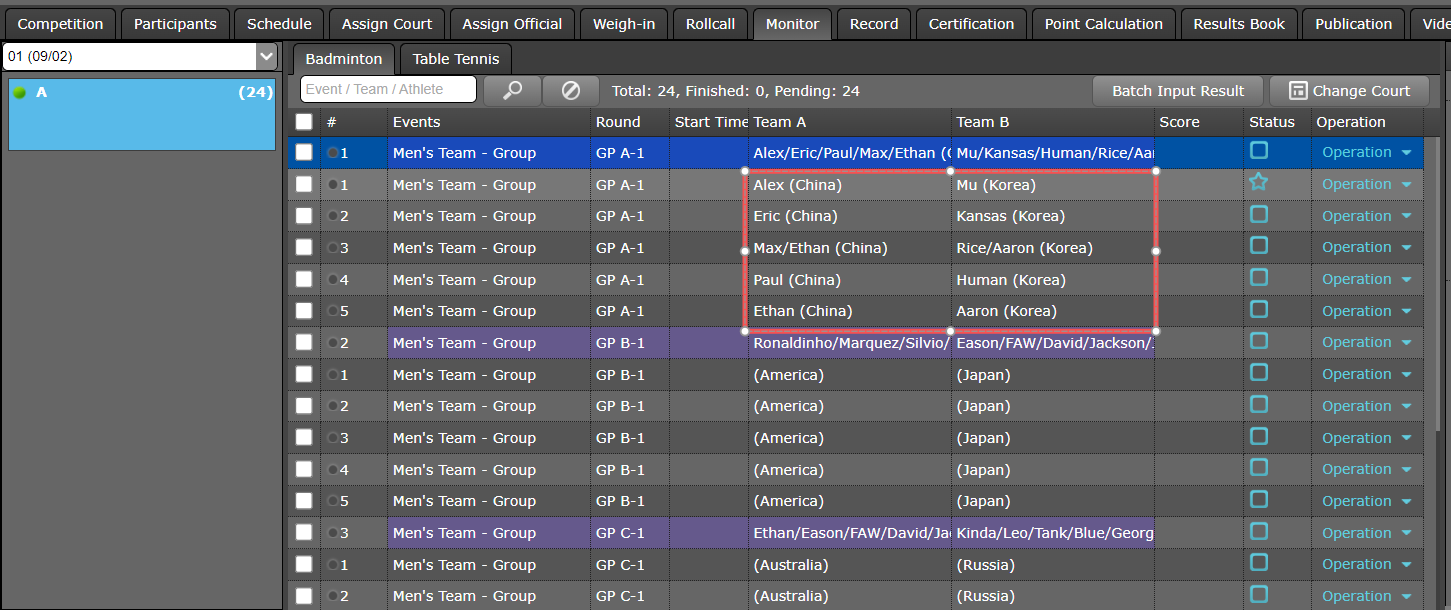The width and height of the screenshot is (1451, 610).
Task: Click the clear filter circle-slash icon
Action: 570,90
